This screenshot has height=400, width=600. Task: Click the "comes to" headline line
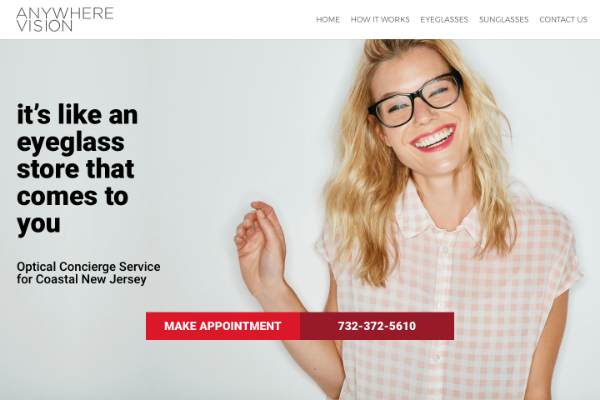pos(72,197)
